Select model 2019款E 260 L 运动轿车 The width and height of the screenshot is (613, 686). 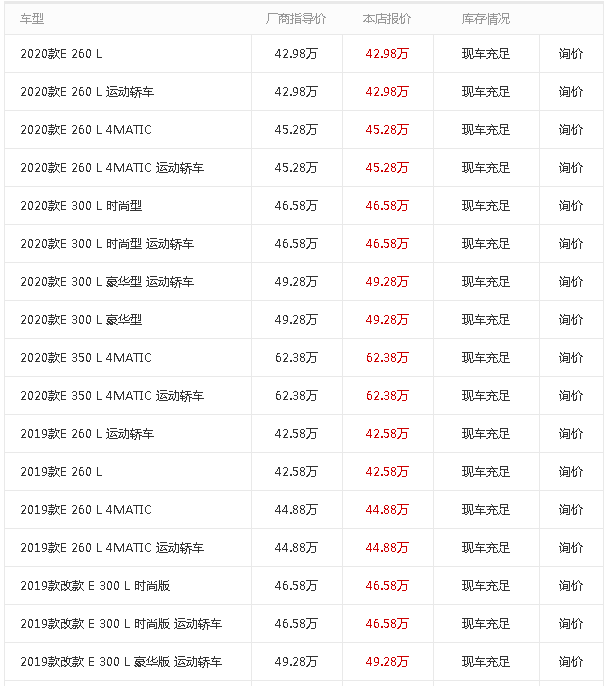tap(87, 434)
